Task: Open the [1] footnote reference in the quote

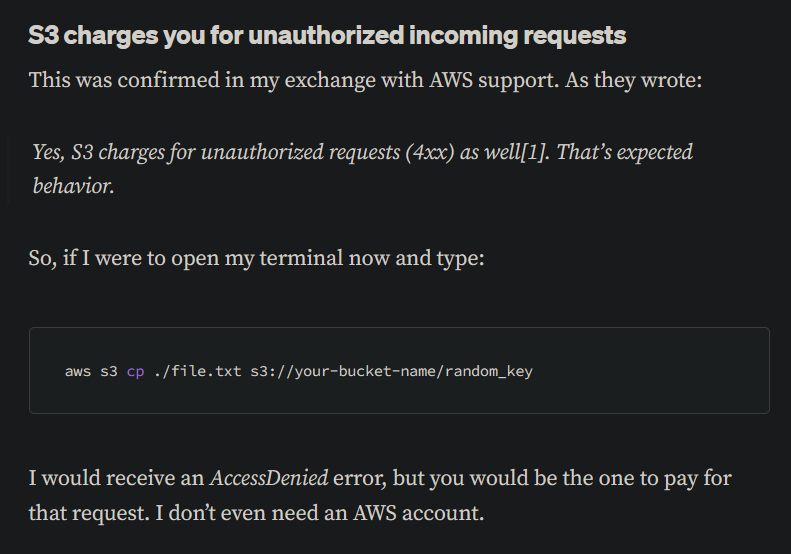Action: [535, 152]
